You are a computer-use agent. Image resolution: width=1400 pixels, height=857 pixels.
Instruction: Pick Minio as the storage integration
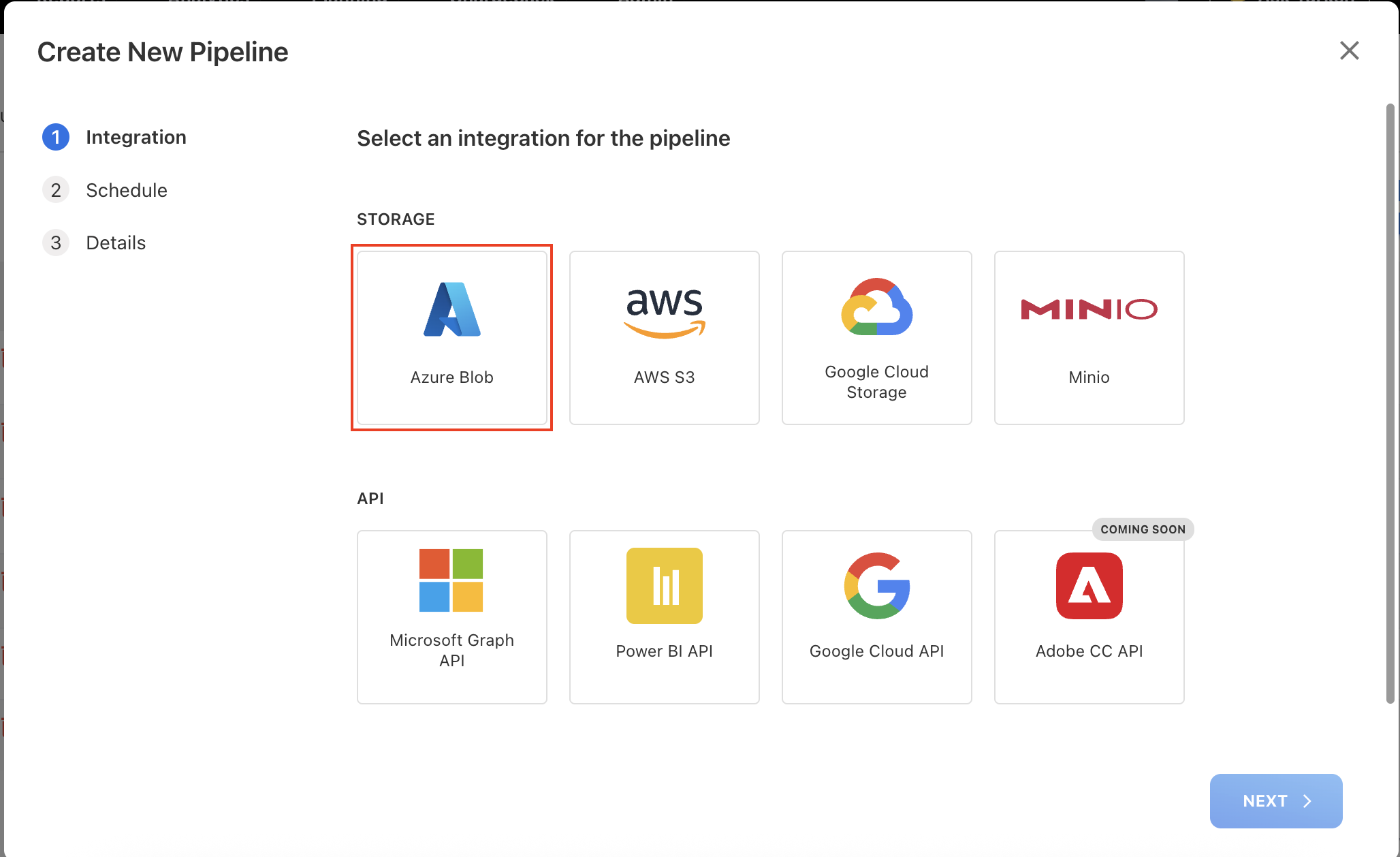(x=1088, y=337)
